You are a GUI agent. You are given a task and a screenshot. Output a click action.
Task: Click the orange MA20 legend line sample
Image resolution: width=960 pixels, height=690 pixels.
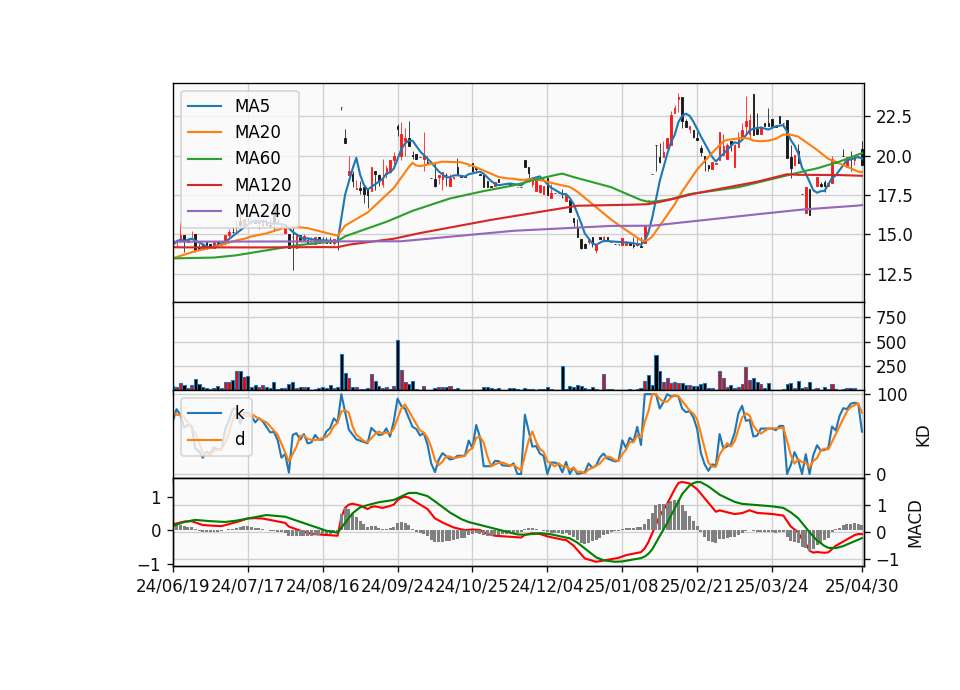click(204, 132)
